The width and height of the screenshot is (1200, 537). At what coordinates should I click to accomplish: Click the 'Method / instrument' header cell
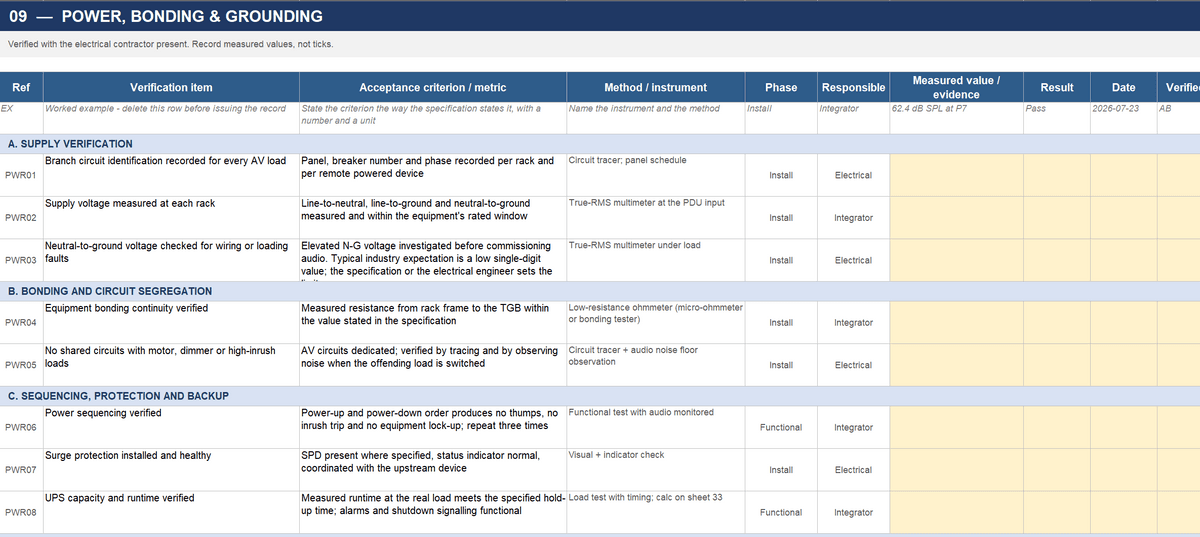tap(655, 87)
